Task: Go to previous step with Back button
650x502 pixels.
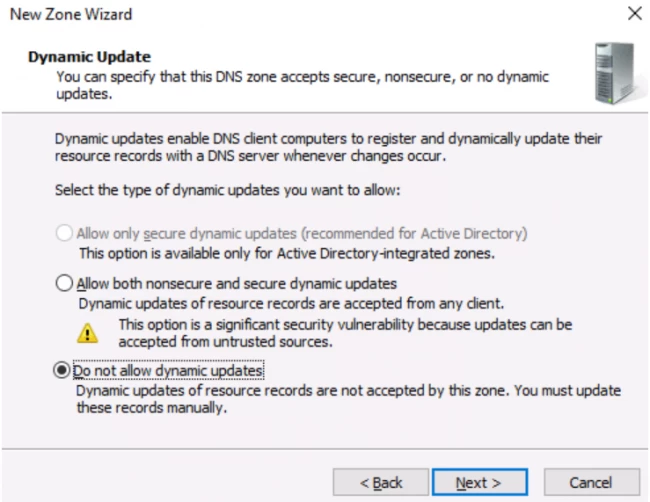Action: pyautogui.click(x=381, y=483)
